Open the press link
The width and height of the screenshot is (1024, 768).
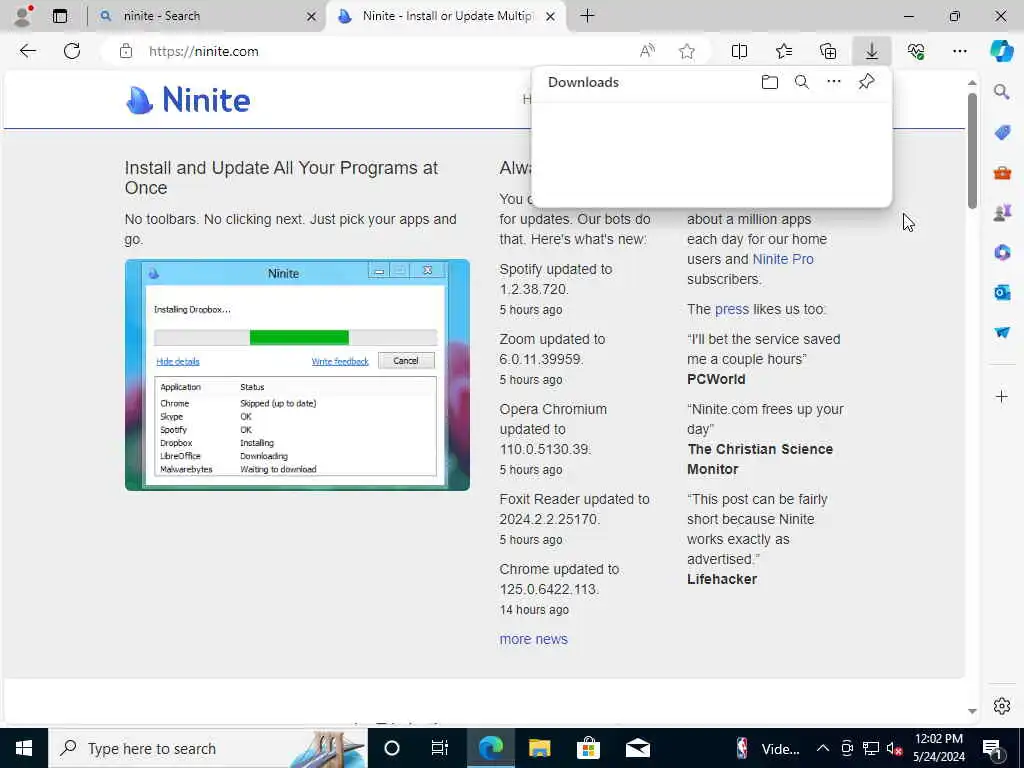click(x=731, y=309)
